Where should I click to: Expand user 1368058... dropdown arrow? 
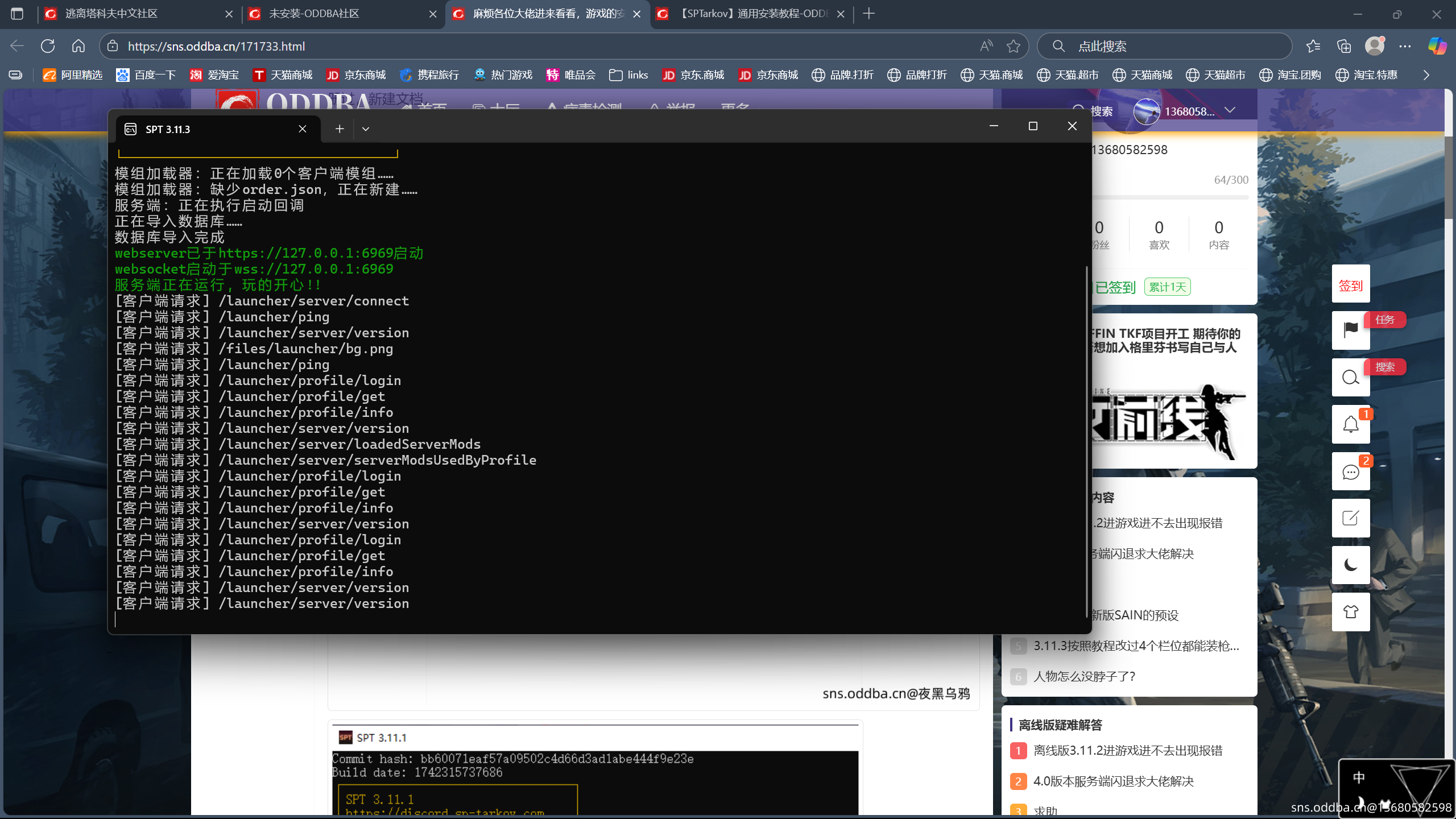(1230, 110)
